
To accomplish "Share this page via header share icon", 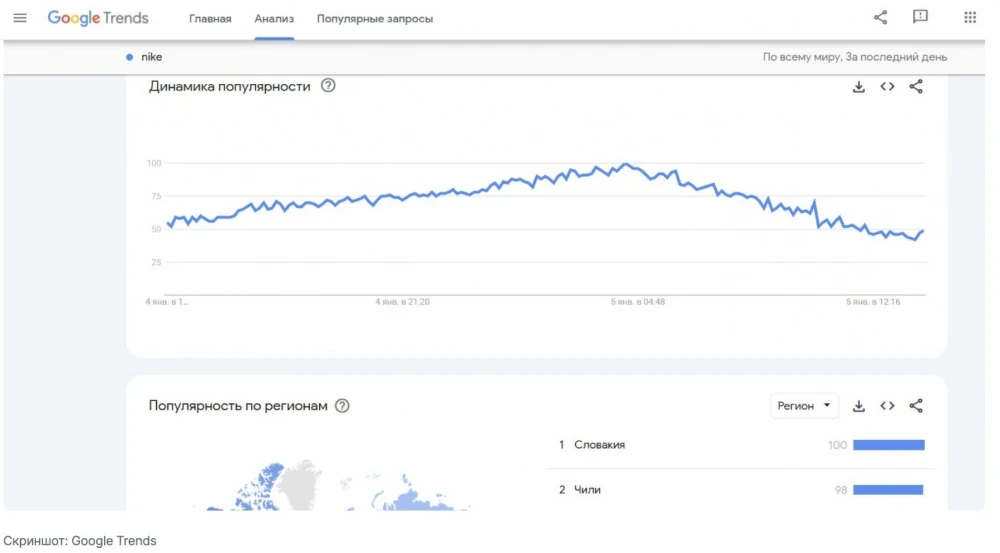I will pyautogui.click(x=880, y=17).
